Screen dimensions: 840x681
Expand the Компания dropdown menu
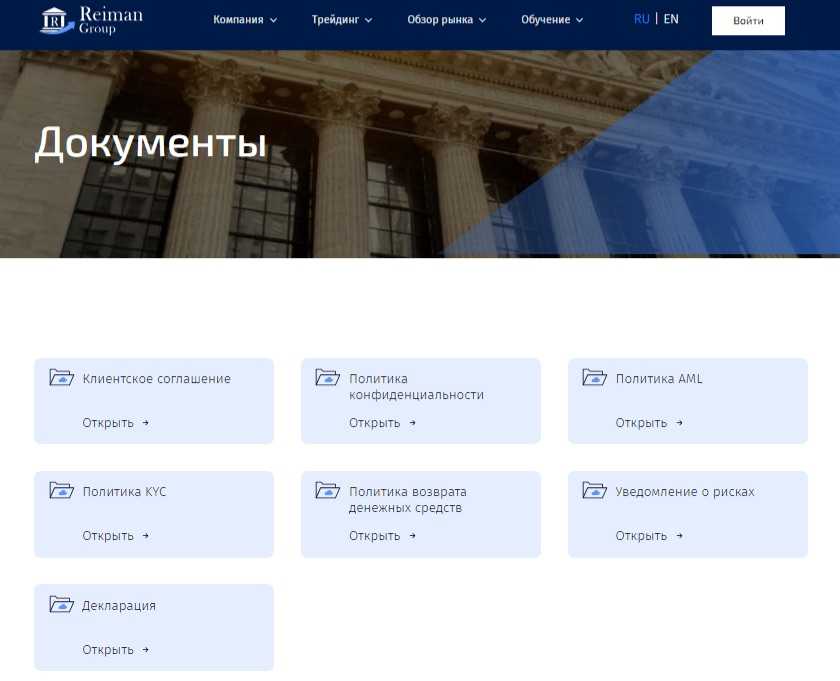click(245, 20)
